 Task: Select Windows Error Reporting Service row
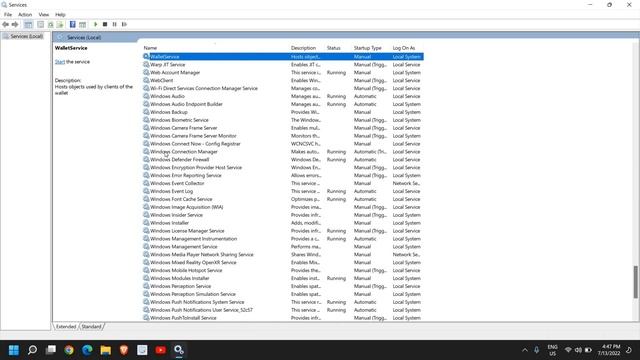coord(283,175)
